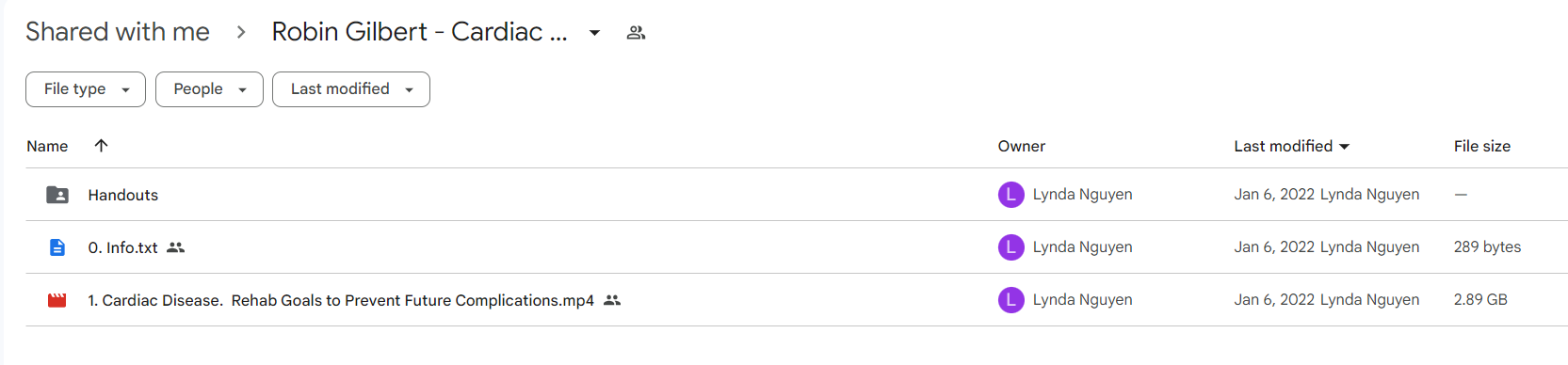Screen dimensions: 1568x365
Task: Go back to Shared with me
Action: 118,32
